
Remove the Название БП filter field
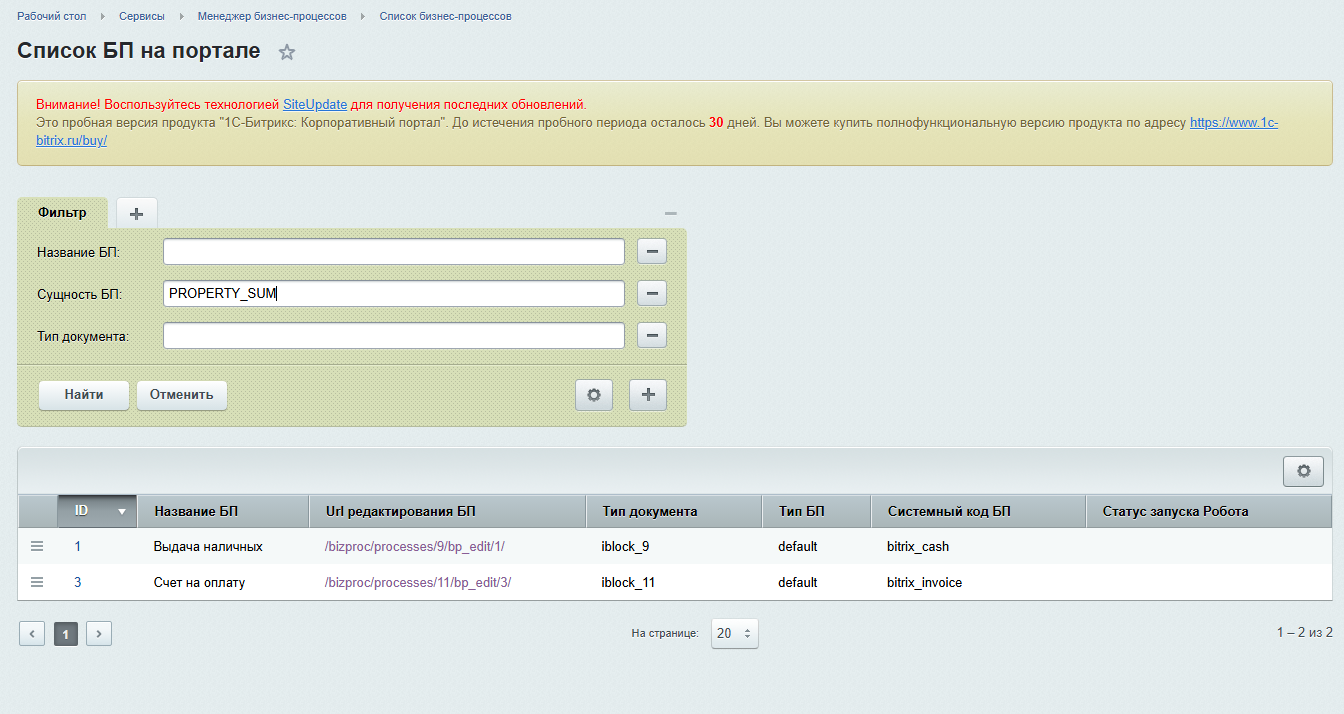652,252
